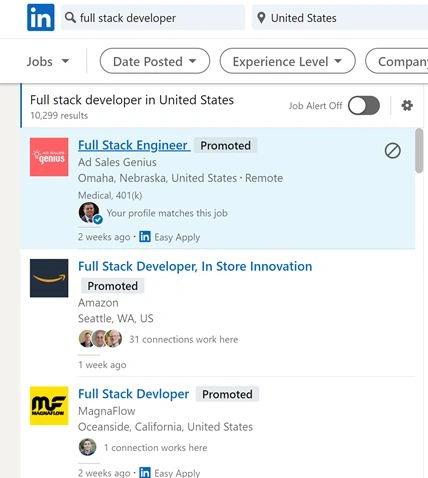This screenshot has width=428, height=478.
Task: Open the Ad Sales Genius logo
Action: point(49,157)
